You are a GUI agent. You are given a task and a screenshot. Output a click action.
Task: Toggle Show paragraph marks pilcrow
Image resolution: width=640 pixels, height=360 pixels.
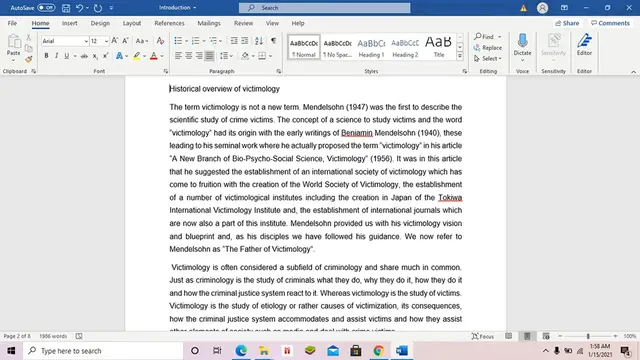pos(273,40)
